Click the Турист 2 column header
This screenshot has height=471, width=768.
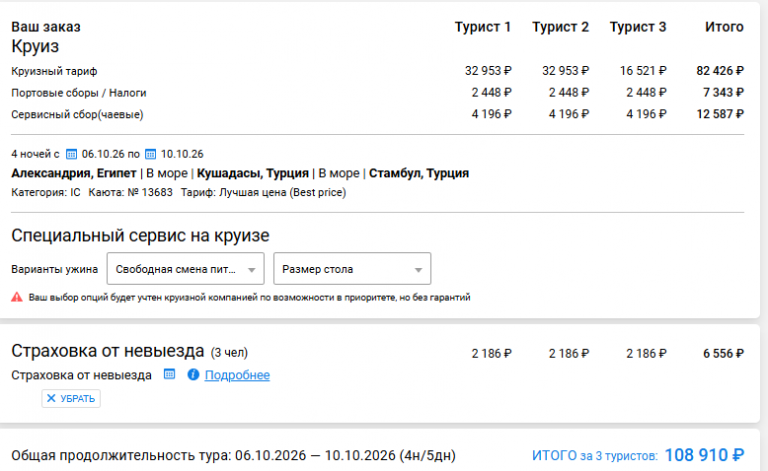point(560,27)
